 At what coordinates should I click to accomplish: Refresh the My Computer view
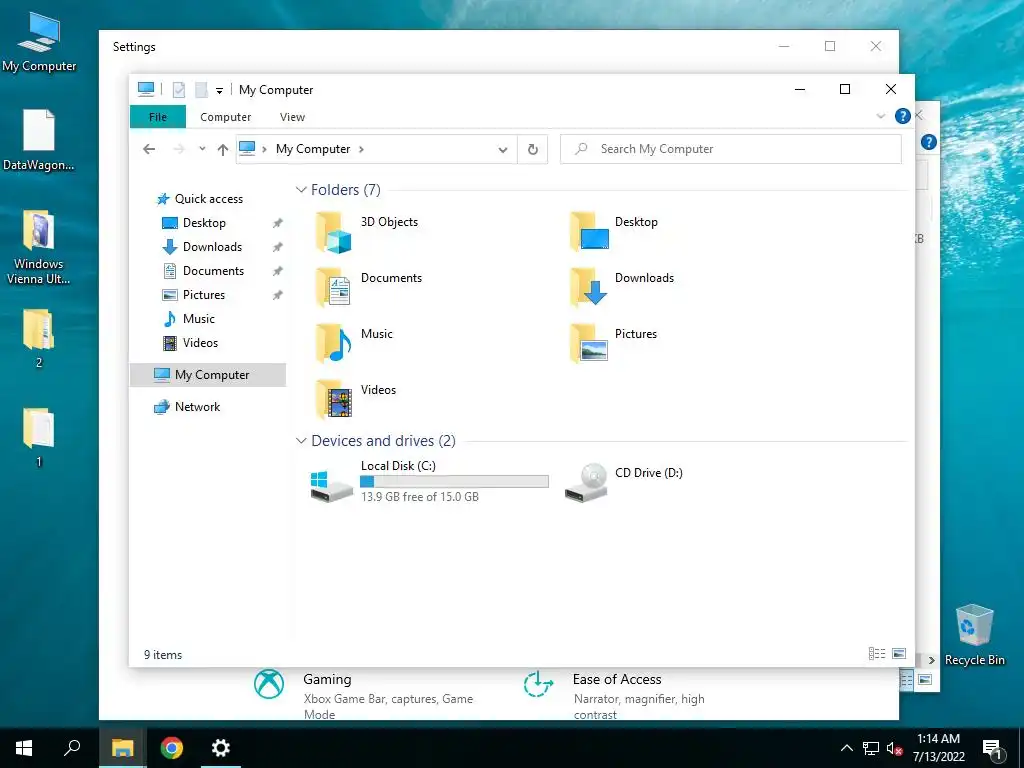[533, 150]
